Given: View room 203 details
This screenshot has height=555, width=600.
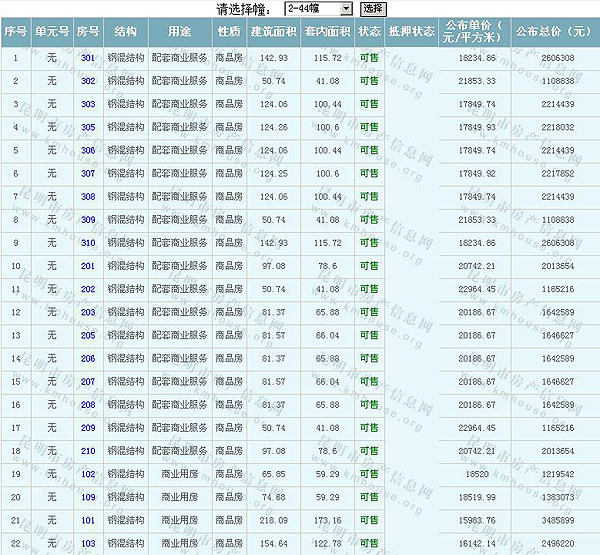Looking at the screenshot, I should (x=88, y=312).
